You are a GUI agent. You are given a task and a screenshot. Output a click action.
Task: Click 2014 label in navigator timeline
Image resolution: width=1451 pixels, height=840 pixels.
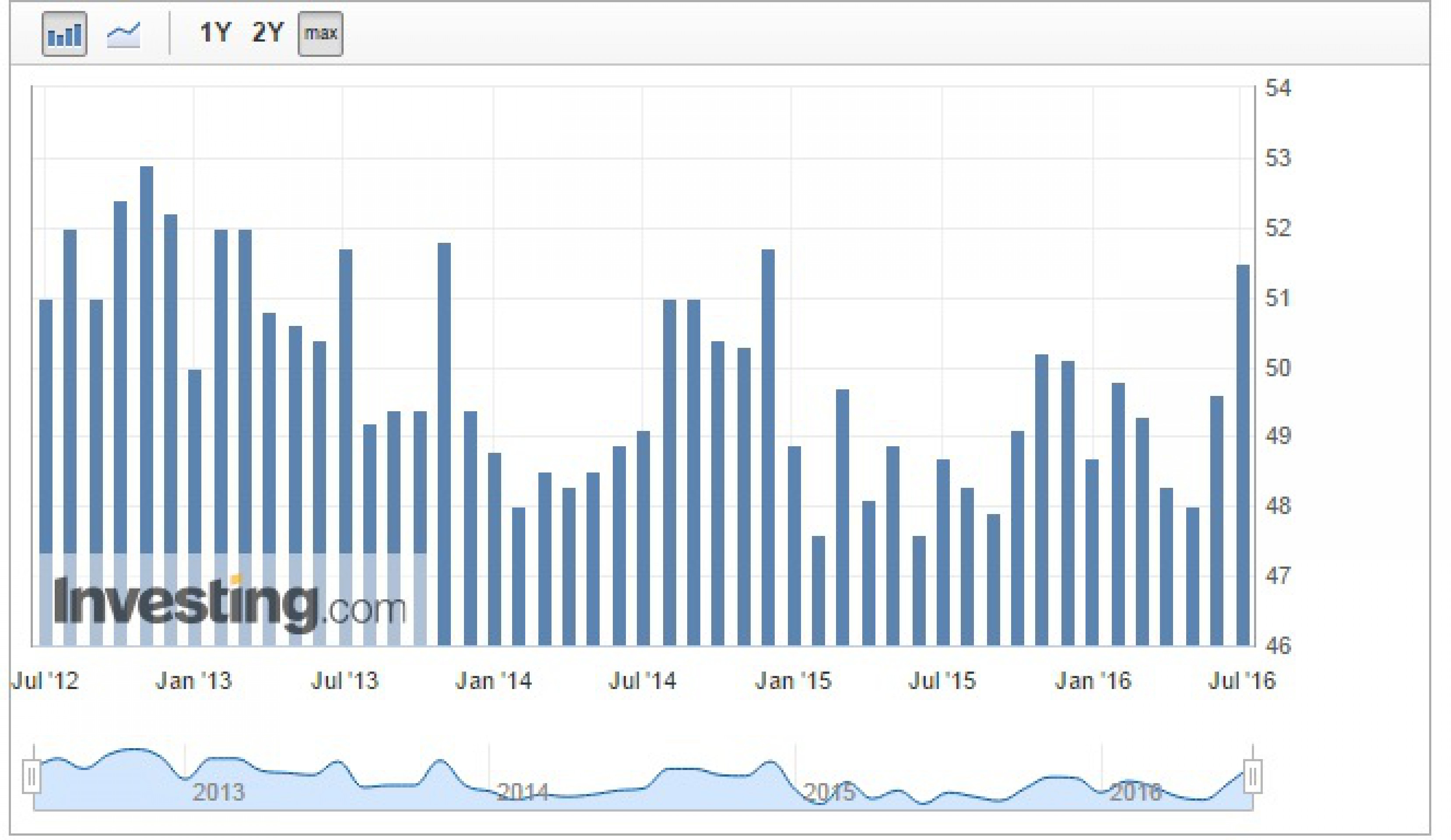click(522, 792)
